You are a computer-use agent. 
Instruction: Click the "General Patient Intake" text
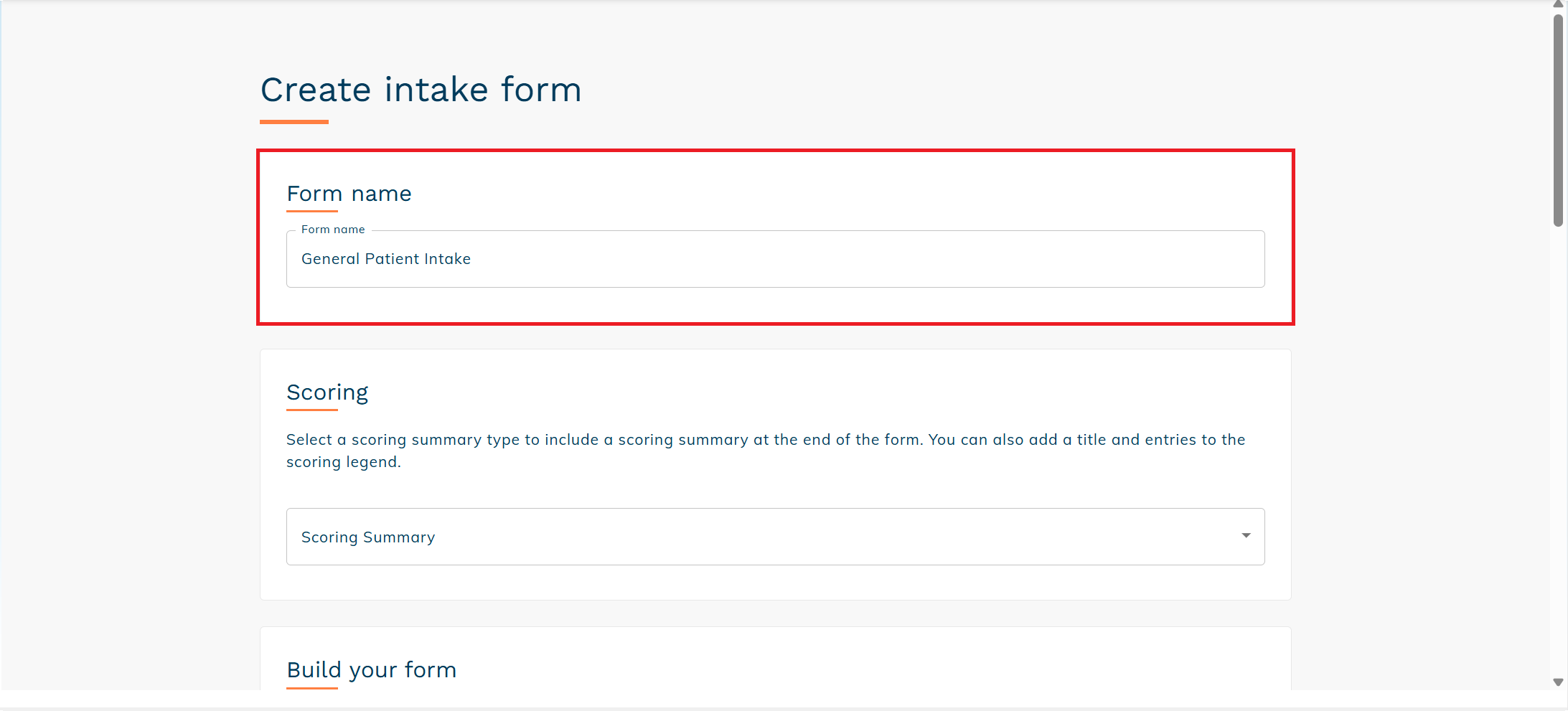pos(386,259)
